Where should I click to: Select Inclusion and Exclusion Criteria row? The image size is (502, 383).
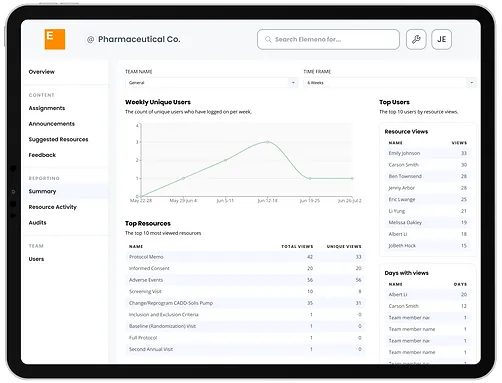pyautogui.click(x=245, y=315)
